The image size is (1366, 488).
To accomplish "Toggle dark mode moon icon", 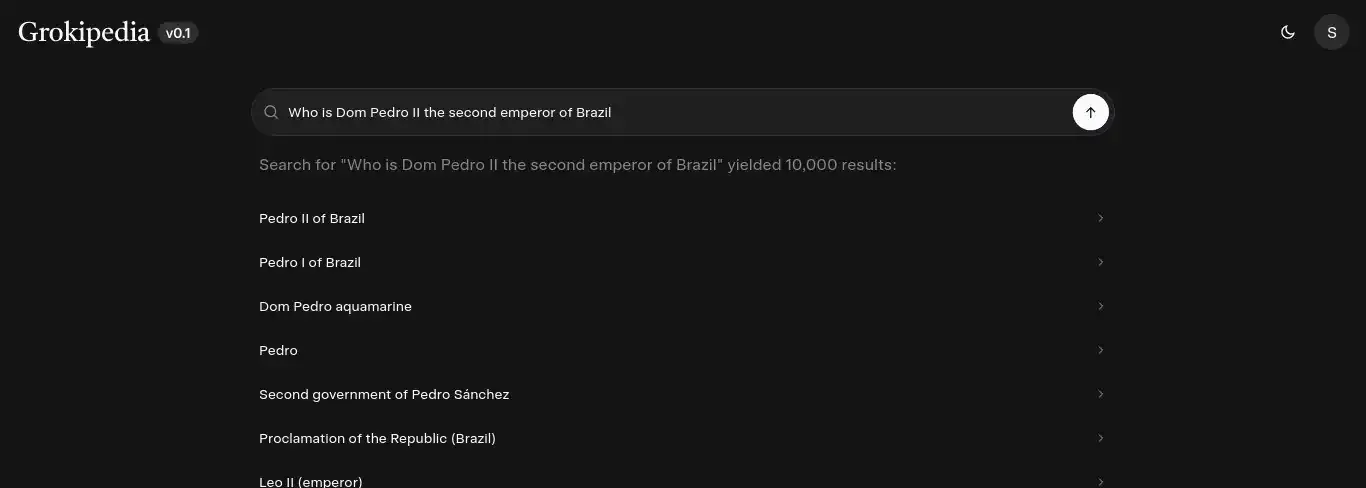I will (x=1288, y=32).
